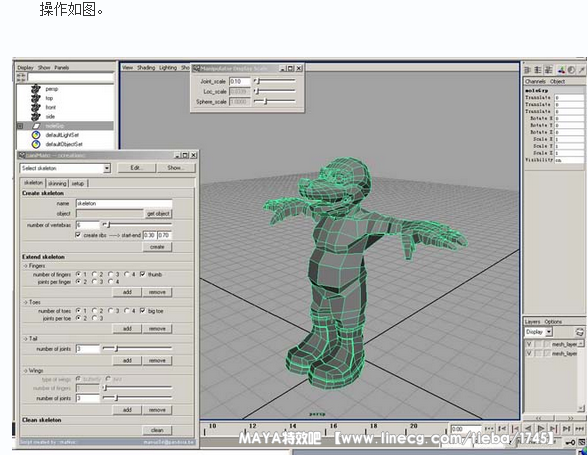588x455 pixels.
Task: Click the get object button
Action: pyautogui.click(x=158, y=213)
